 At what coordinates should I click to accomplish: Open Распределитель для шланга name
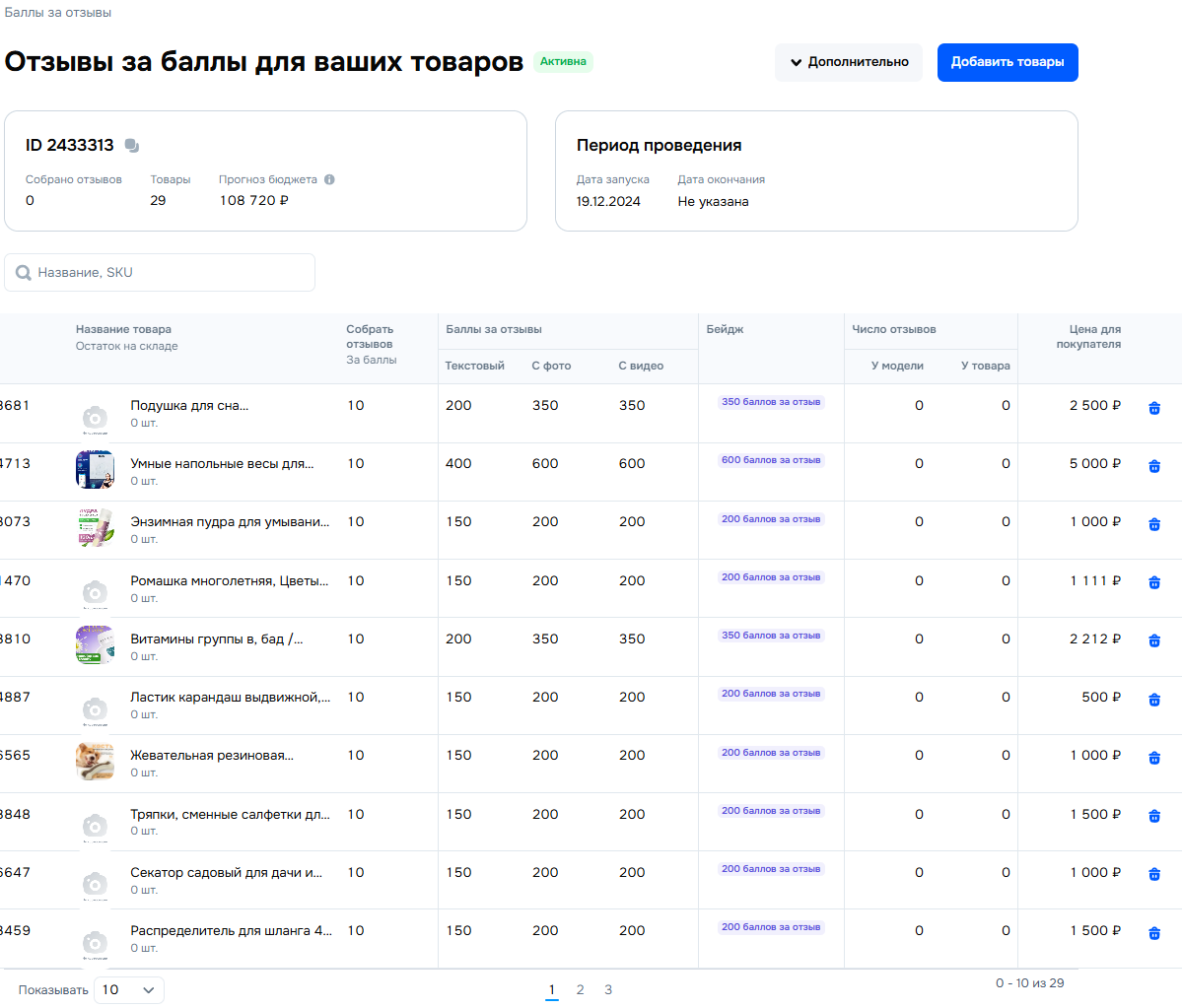pos(231,930)
